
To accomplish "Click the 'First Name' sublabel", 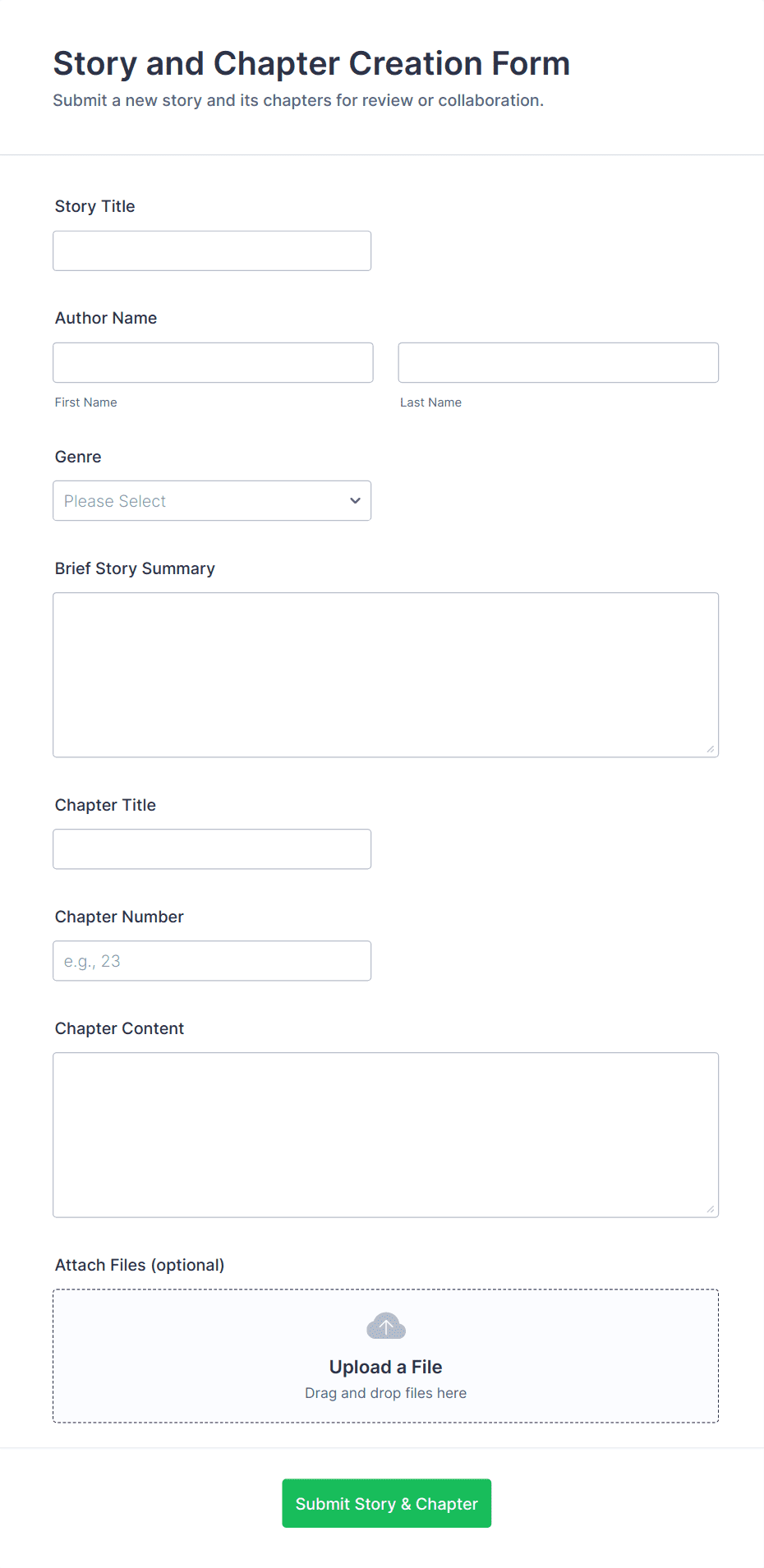I will [x=86, y=402].
